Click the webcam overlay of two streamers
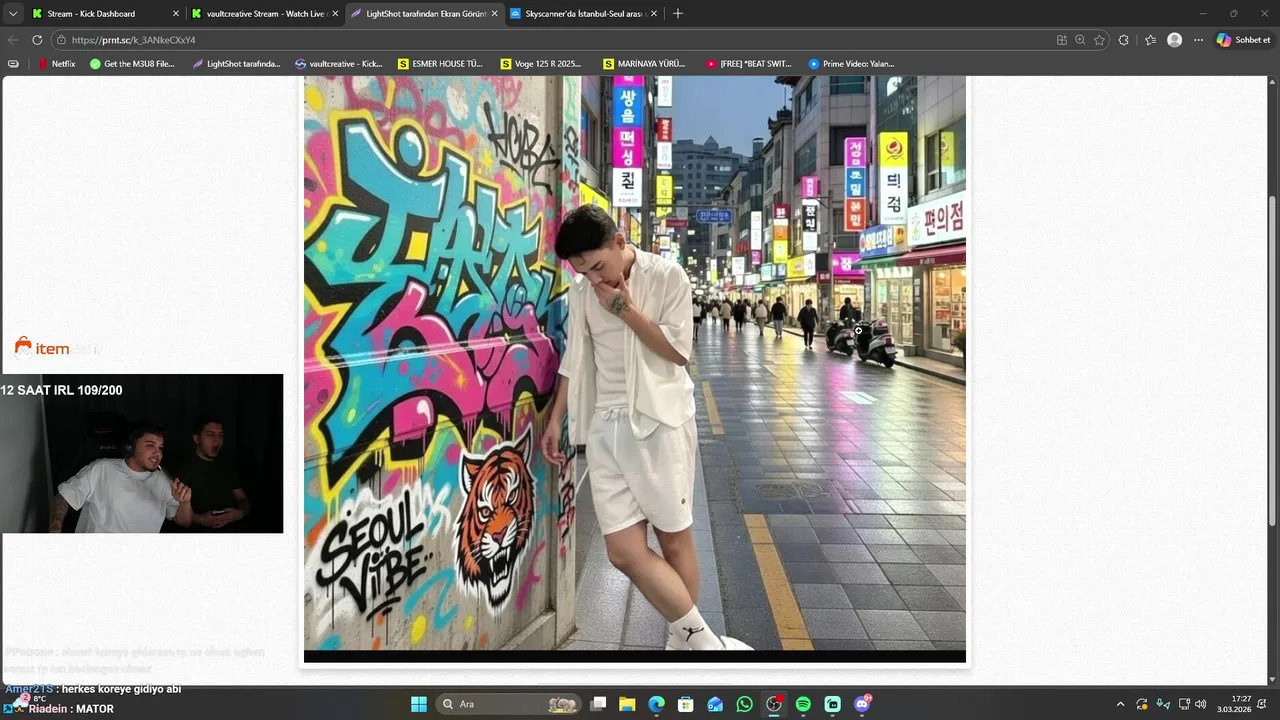The height and width of the screenshot is (720, 1280). click(141, 453)
